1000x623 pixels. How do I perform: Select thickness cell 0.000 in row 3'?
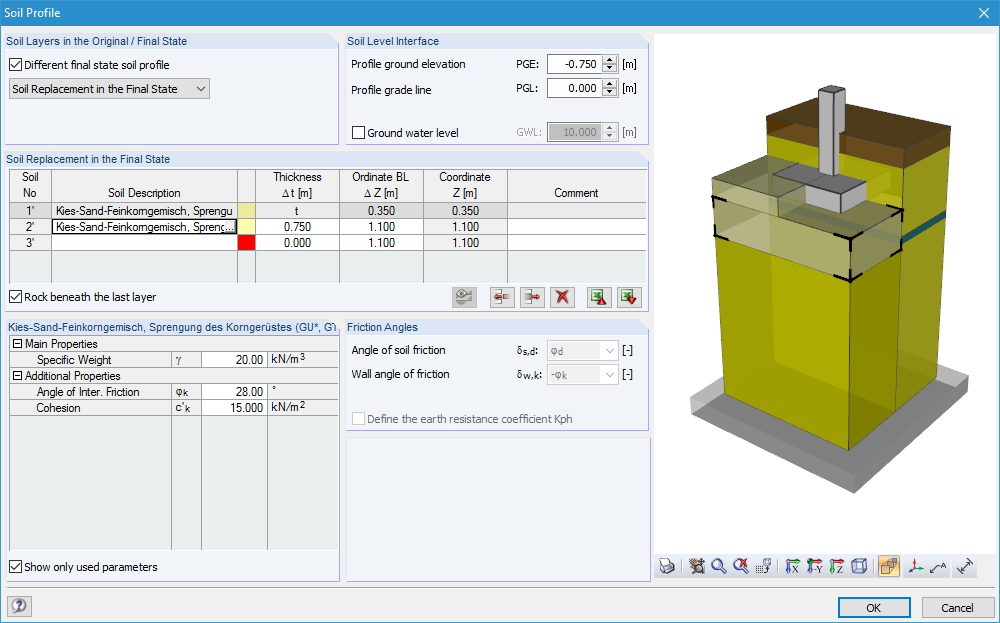pyautogui.click(x=297, y=242)
